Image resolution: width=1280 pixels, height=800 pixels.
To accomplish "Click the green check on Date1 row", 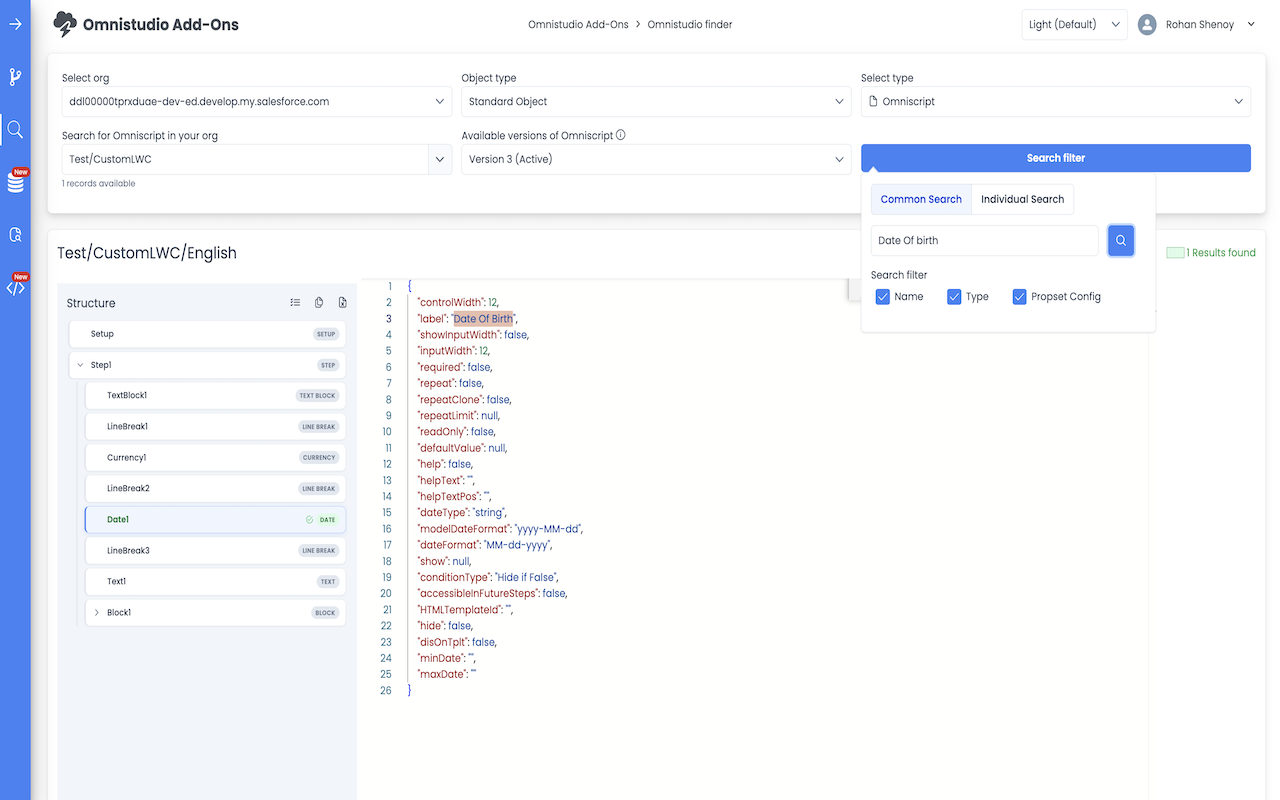I will (310, 520).
